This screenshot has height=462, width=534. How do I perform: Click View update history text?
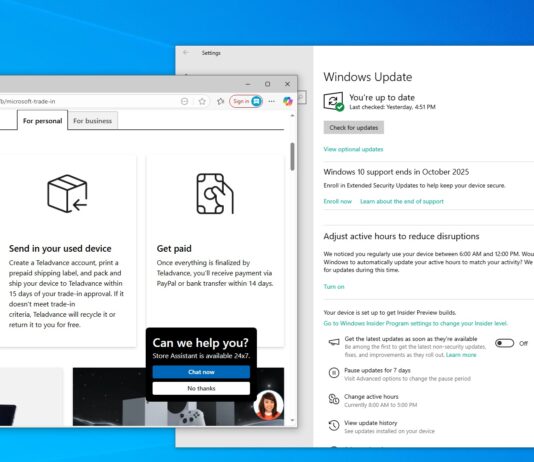tap(371, 423)
